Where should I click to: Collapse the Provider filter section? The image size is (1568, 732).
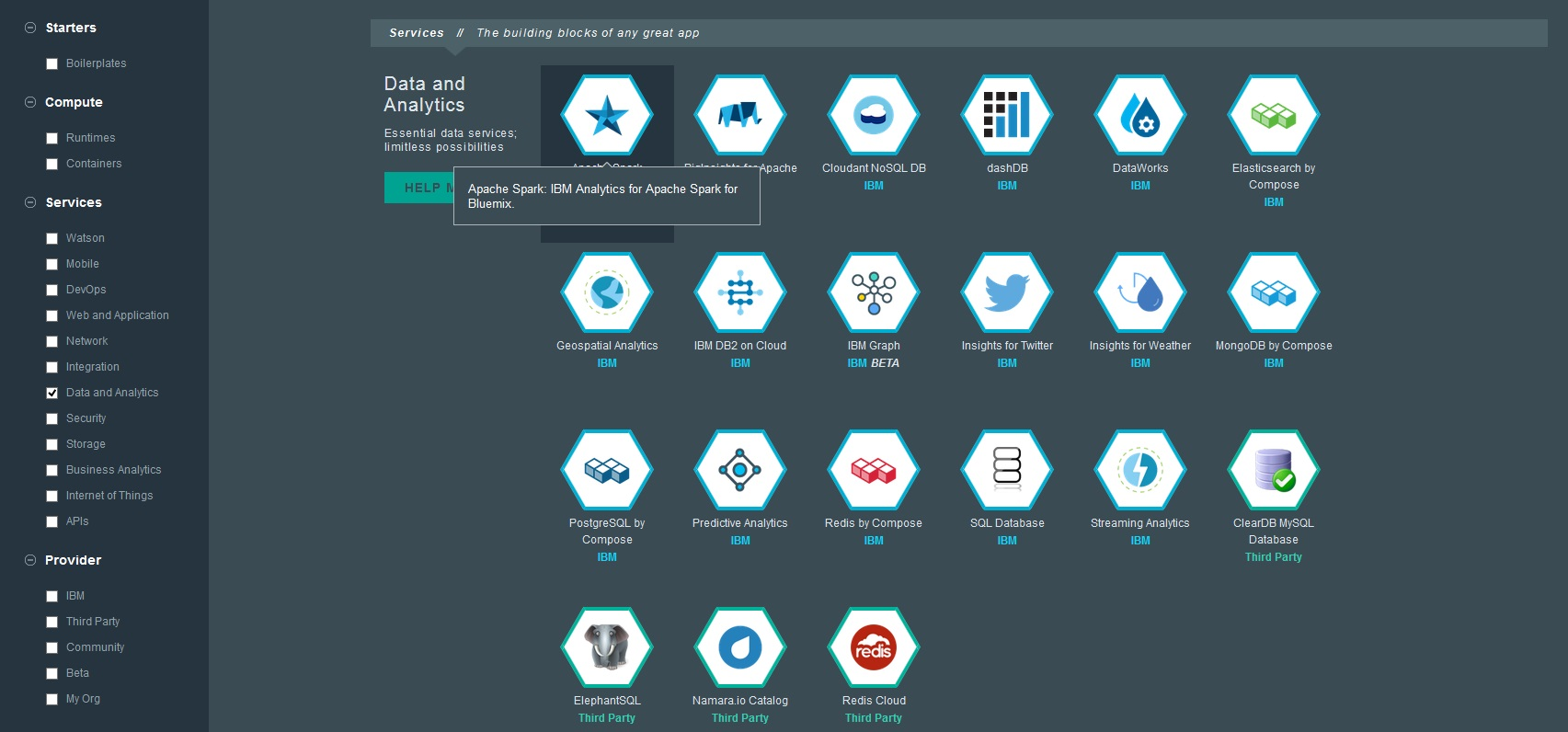click(30, 560)
